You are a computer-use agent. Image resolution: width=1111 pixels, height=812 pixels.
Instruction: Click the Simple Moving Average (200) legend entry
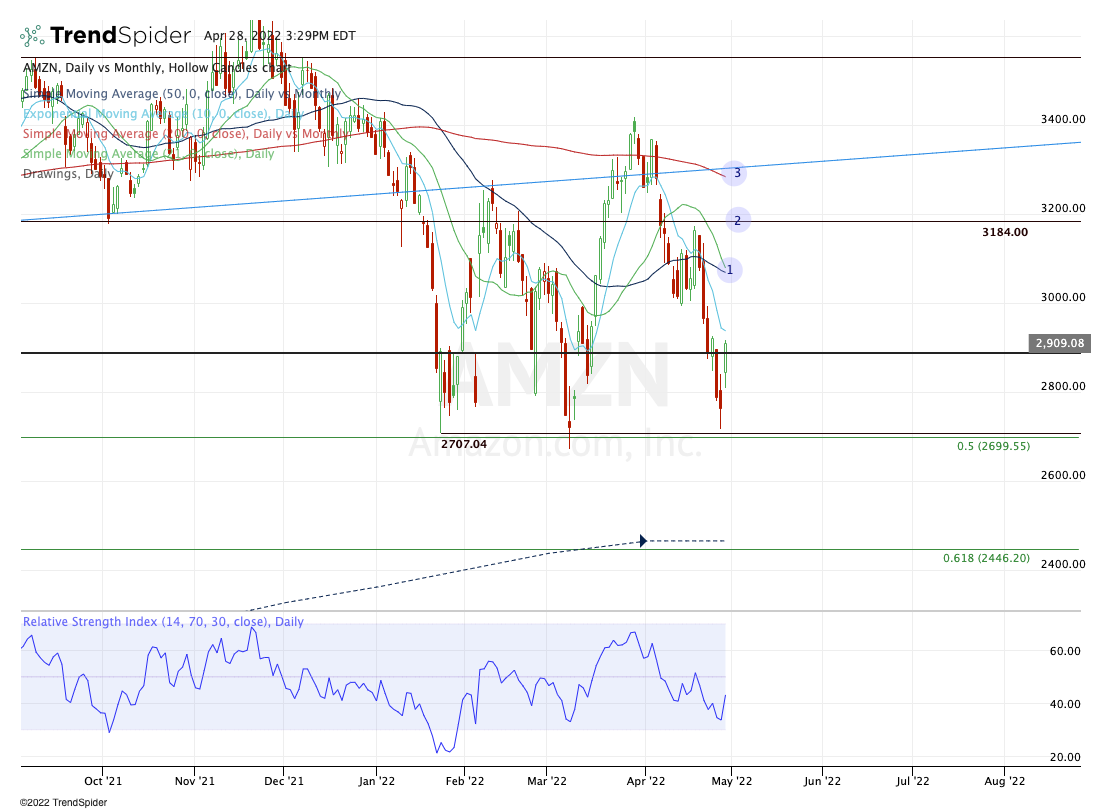pyautogui.click(x=186, y=133)
